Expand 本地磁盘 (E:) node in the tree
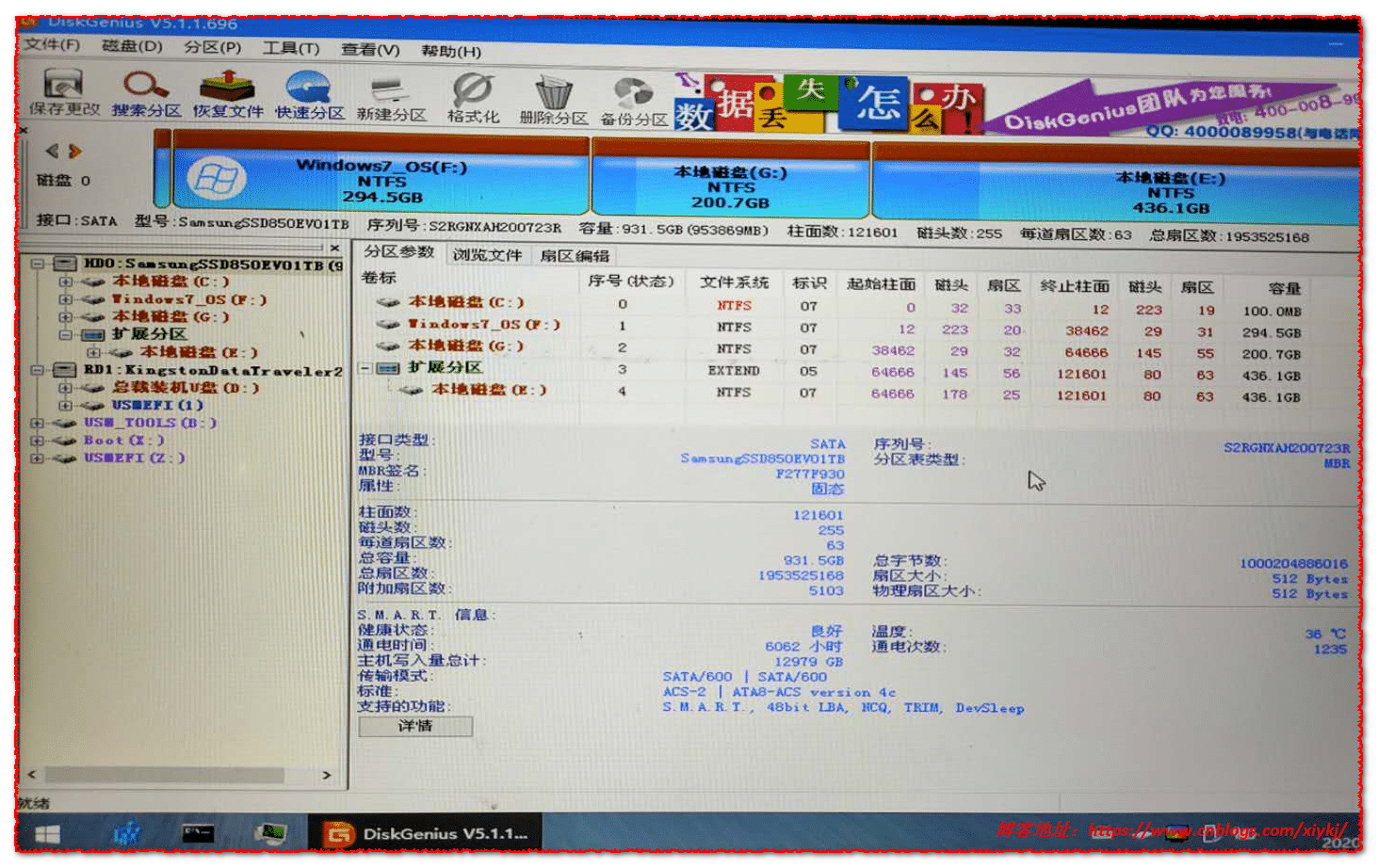The width and height of the screenshot is (1378, 868). (x=93, y=352)
